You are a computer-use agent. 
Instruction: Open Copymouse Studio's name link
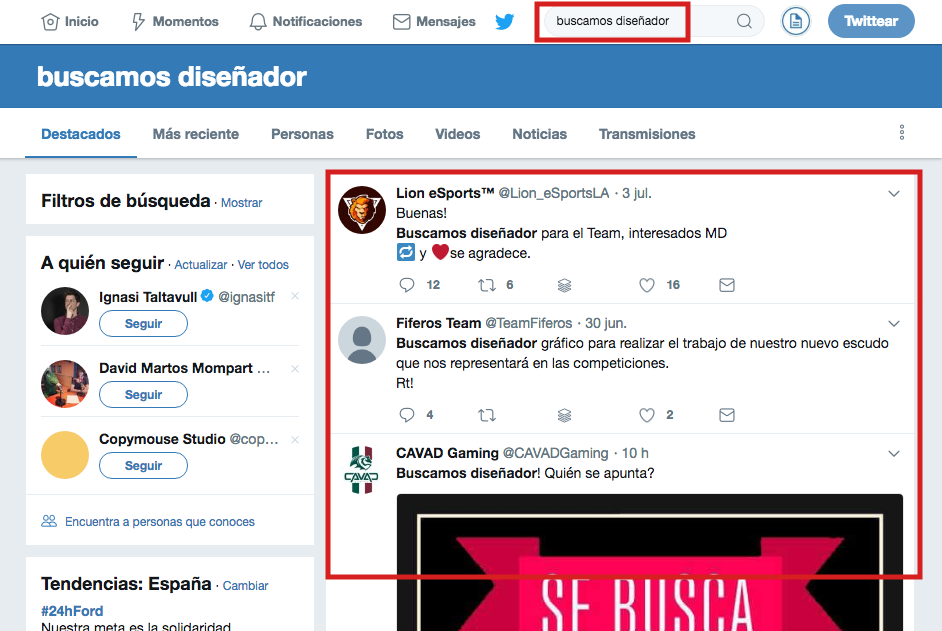(162, 439)
